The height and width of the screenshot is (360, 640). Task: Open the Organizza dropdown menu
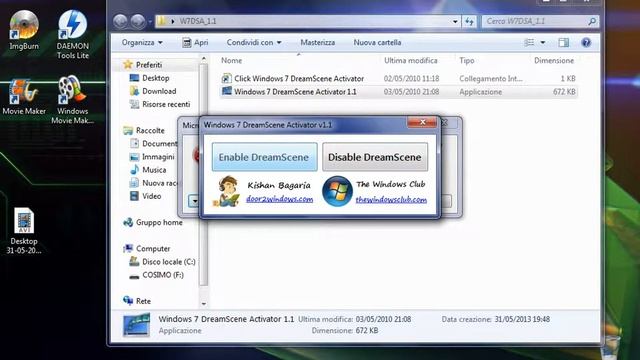[x=142, y=42]
